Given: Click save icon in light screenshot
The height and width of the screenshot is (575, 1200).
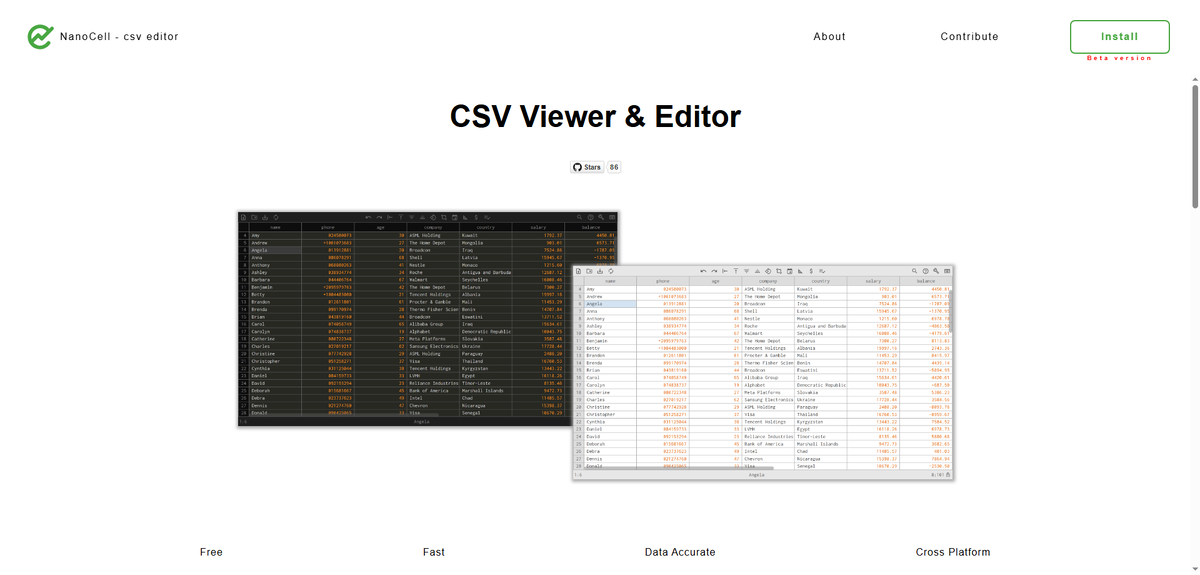Looking at the screenshot, I should pyautogui.click(x=600, y=271).
